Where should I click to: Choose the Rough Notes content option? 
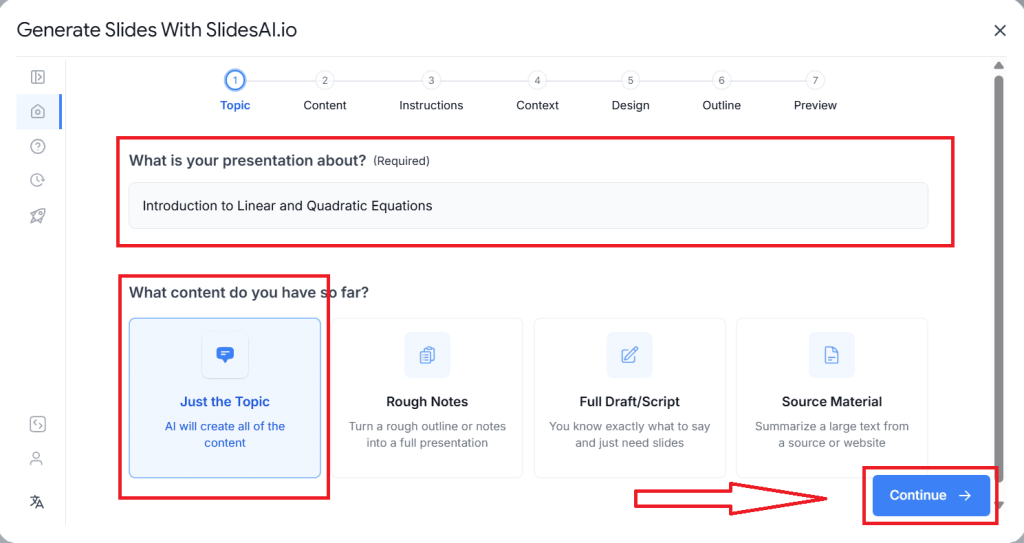pos(427,398)
